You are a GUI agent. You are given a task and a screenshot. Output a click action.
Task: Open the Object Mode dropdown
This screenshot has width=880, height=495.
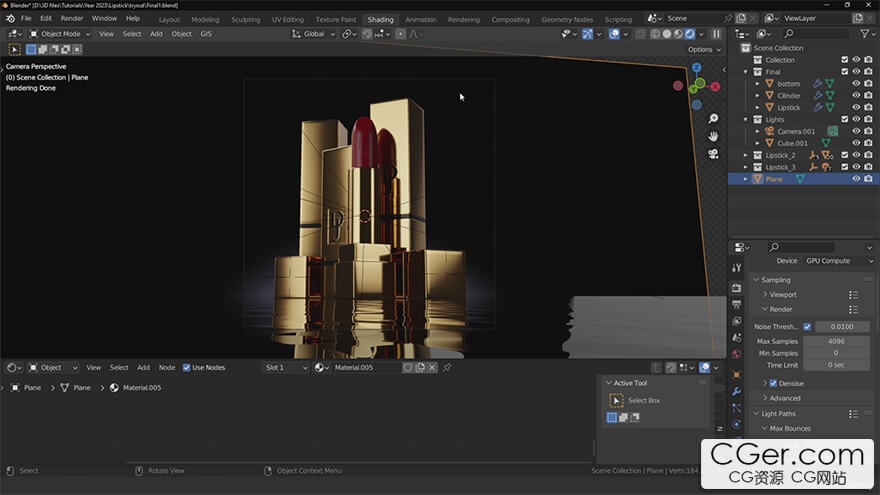59,34
